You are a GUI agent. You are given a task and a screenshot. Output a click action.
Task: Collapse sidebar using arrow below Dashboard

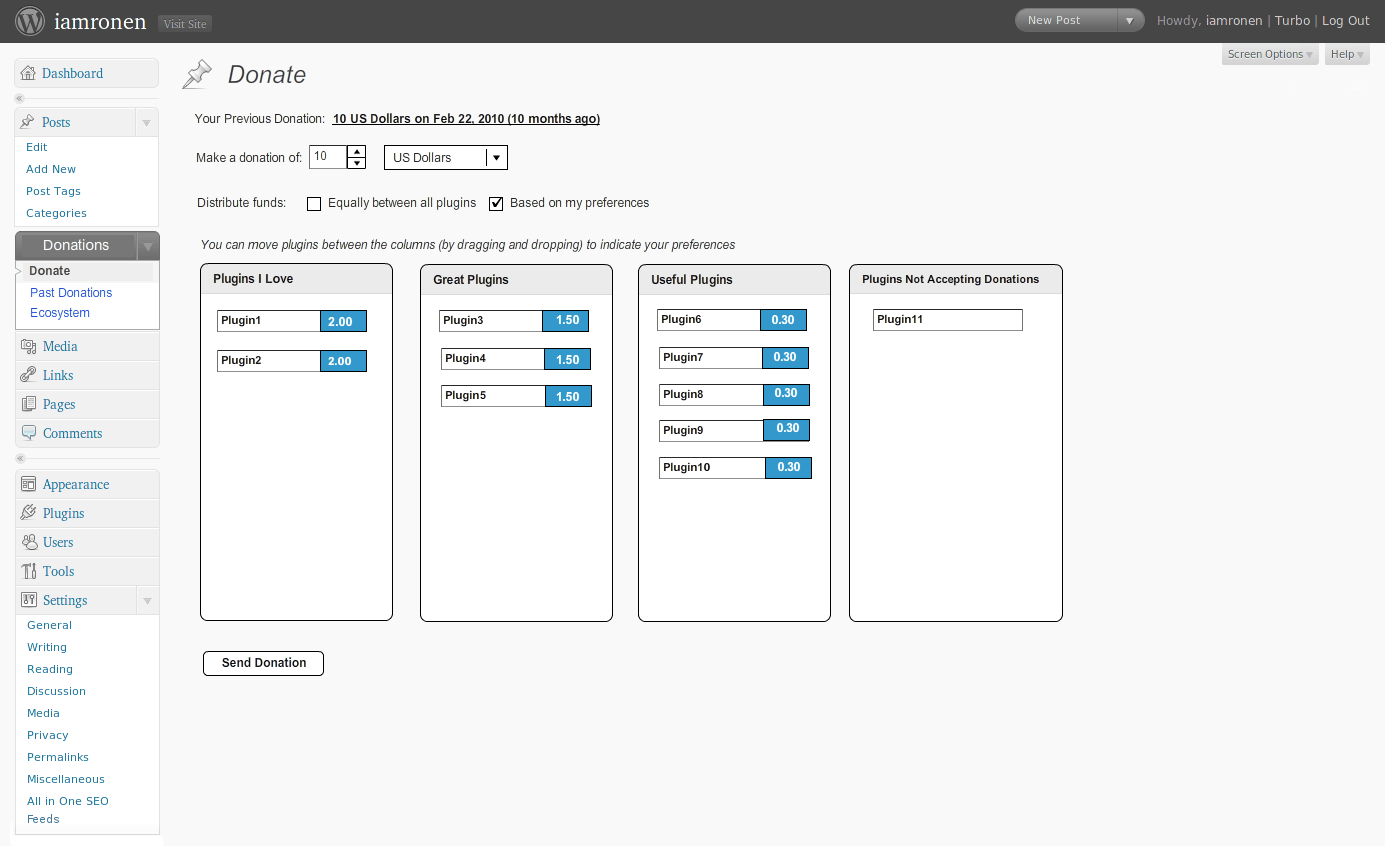19,98
